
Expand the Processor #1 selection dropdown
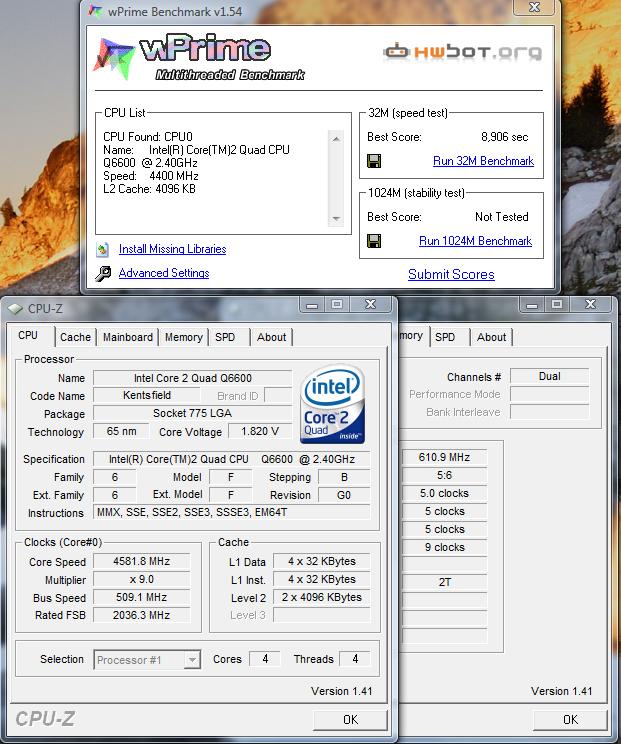(x=192, y=660)
